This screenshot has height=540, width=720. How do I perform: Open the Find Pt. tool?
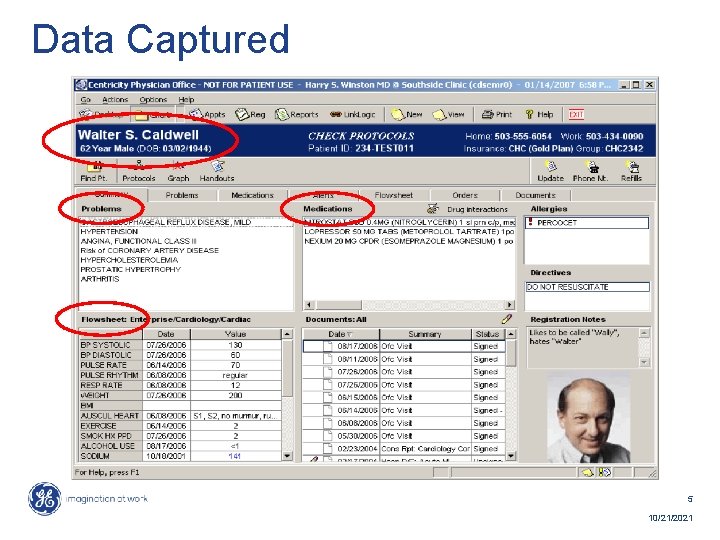coord(94,171)
